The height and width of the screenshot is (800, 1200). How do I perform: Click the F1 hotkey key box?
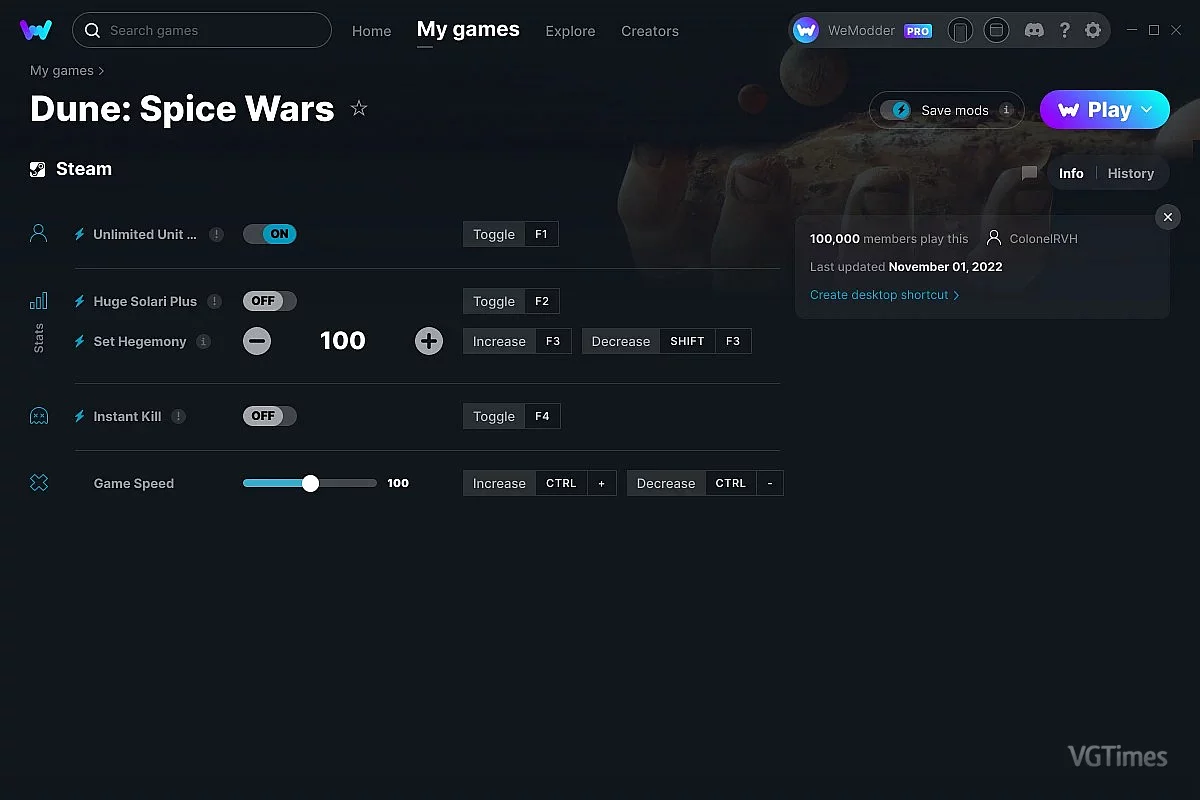point(541,234)
